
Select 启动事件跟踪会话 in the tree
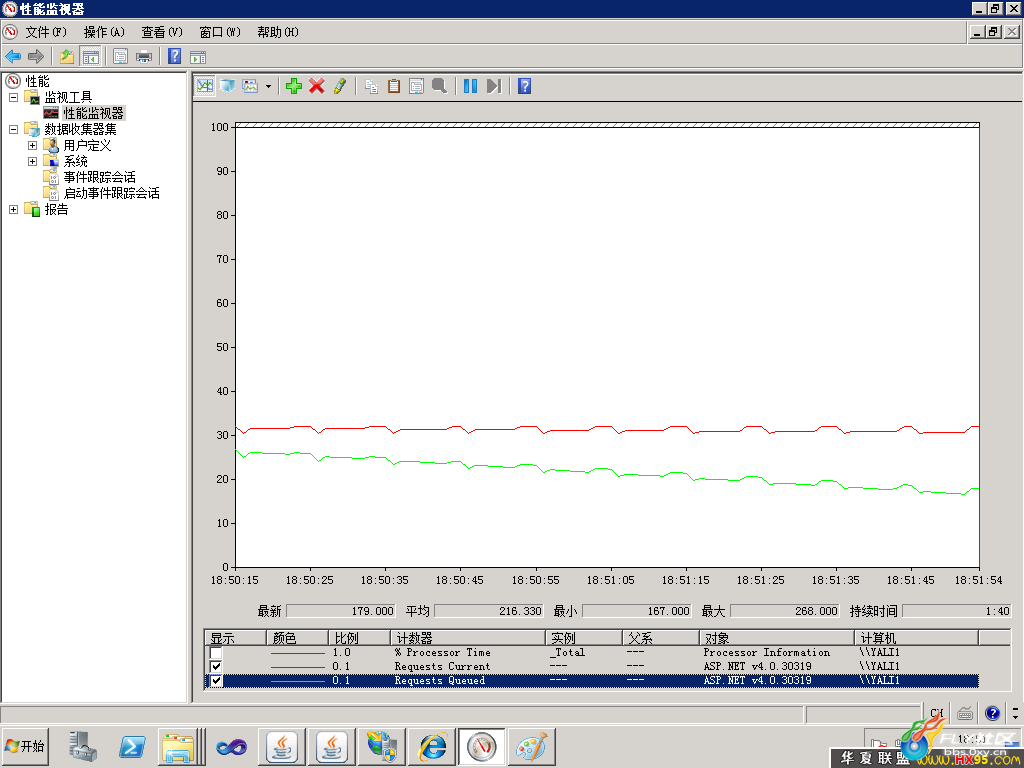(x=111, y=193)
